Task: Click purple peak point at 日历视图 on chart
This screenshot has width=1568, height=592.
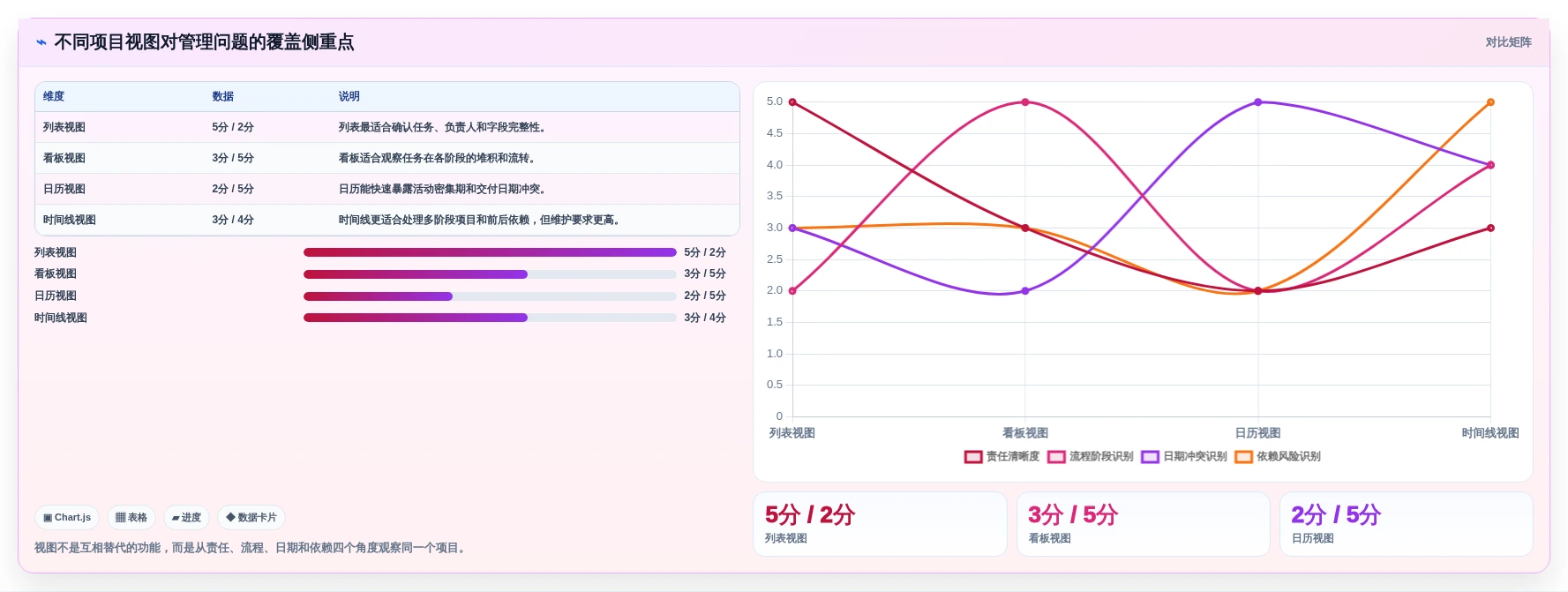Action: 1258,102
